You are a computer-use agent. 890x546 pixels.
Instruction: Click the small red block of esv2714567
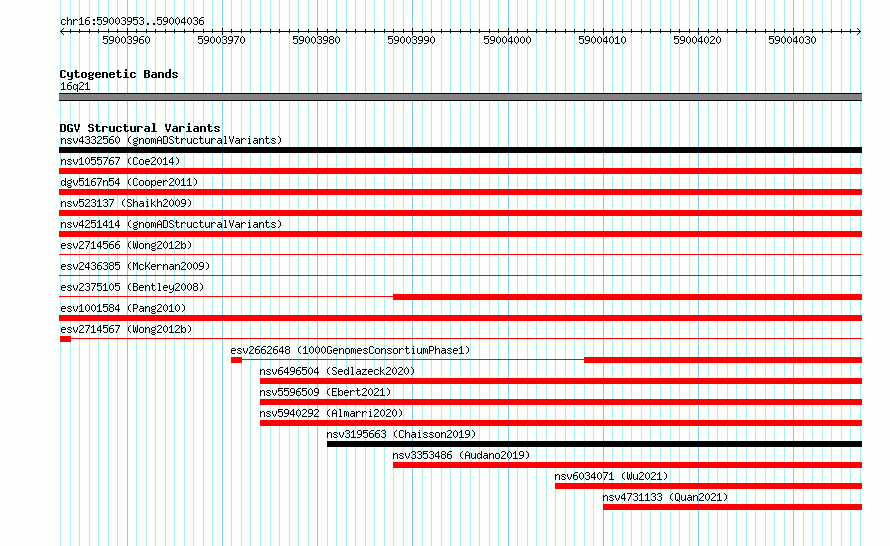pyautogui.click(x=65, y=339)
